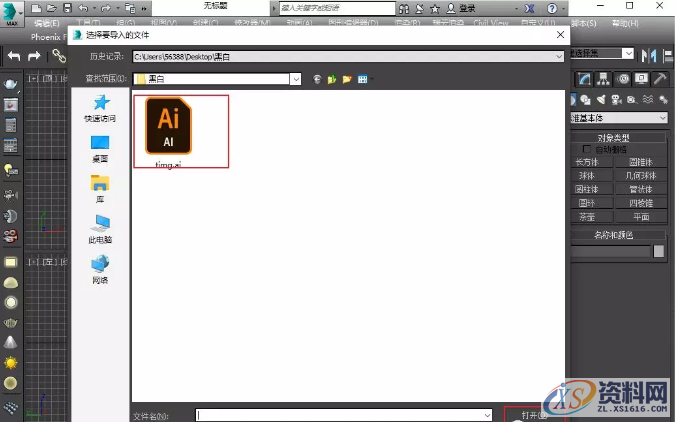Enable the AutoGrid (自动栅格) checkbox

tap(587, 149)
